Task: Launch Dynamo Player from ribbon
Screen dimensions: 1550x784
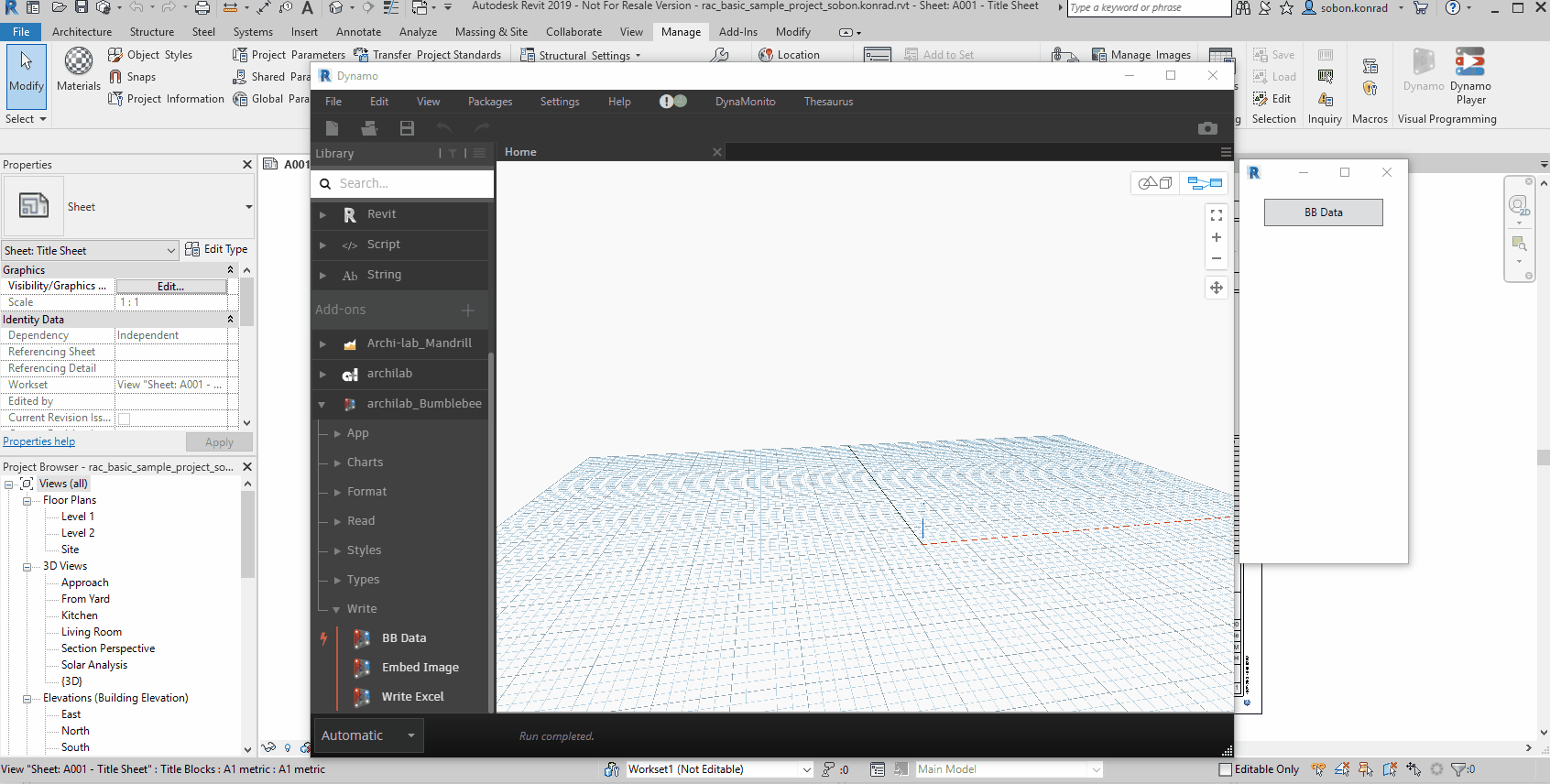Action: 1470,77
